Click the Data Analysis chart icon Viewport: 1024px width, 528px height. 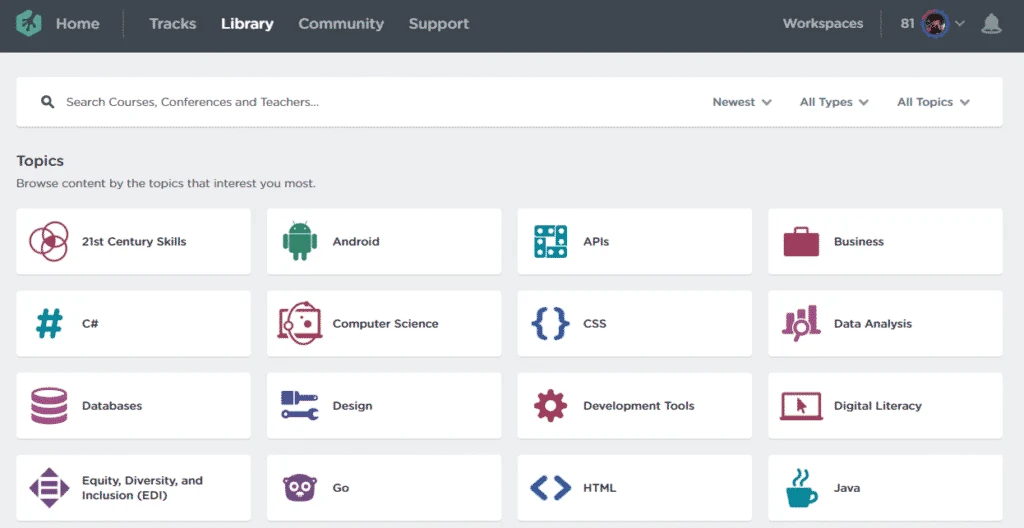pos(801,323)
